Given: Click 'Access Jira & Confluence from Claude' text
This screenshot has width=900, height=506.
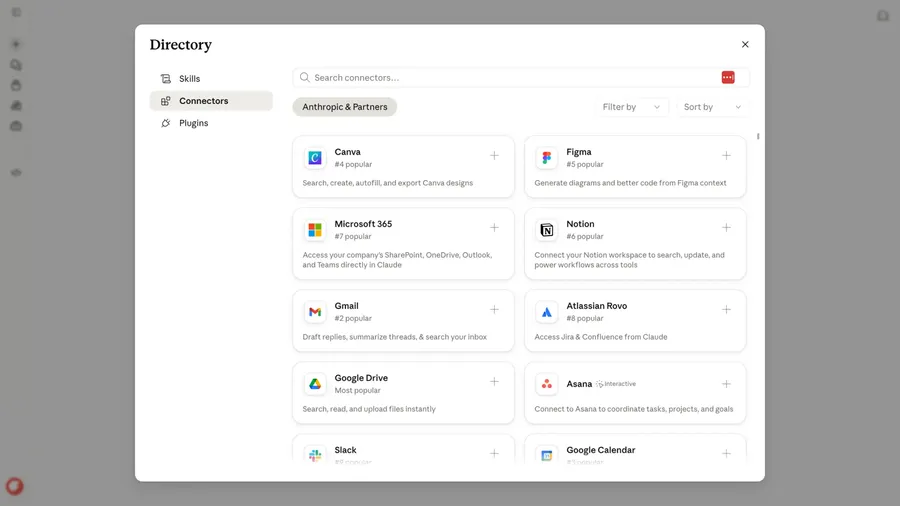Looking at the screenshot, I should pos(600,337).
